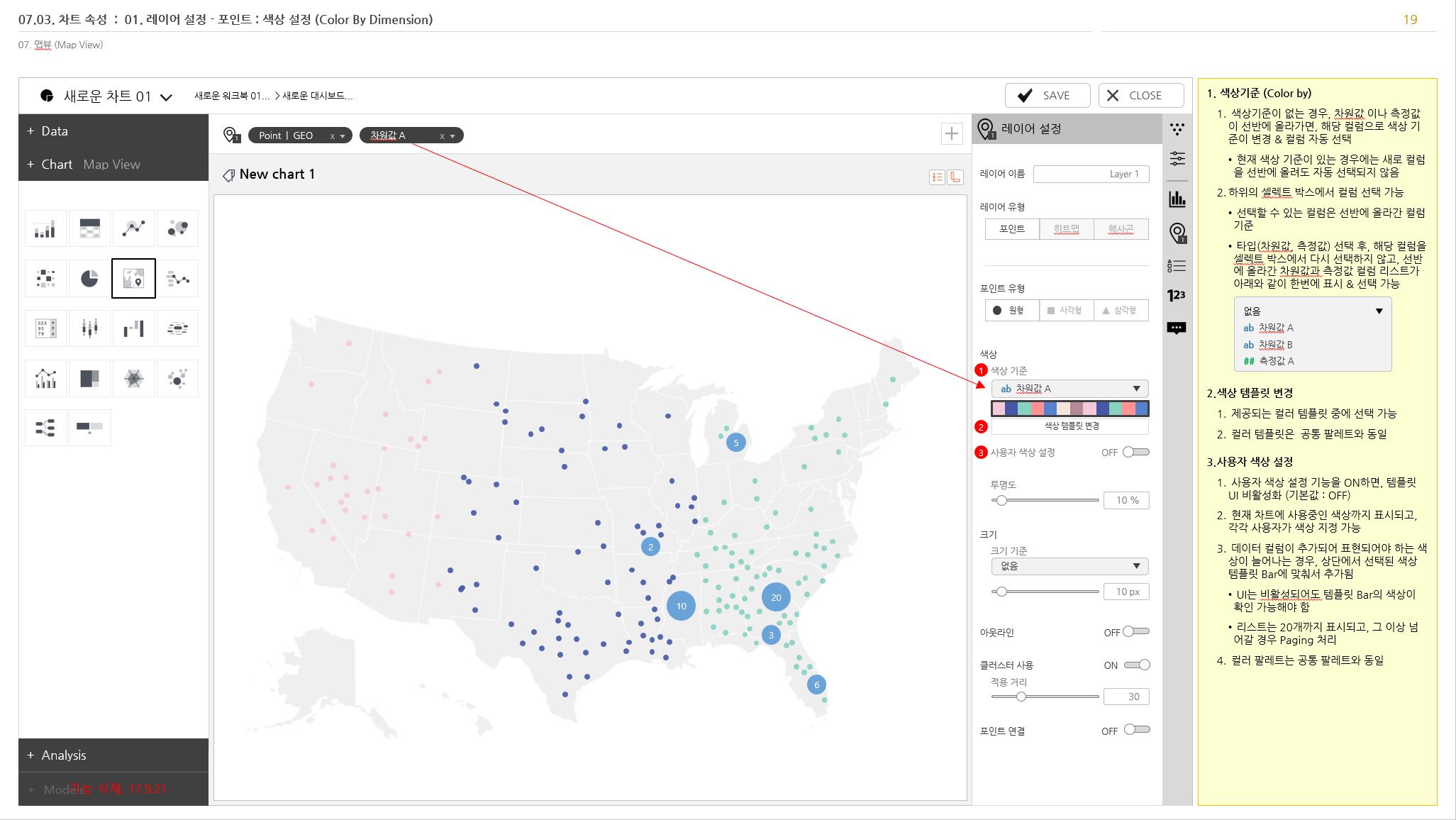Open the tooltip settings speech-bubble icon
1456x820 pixels.
1177,328
